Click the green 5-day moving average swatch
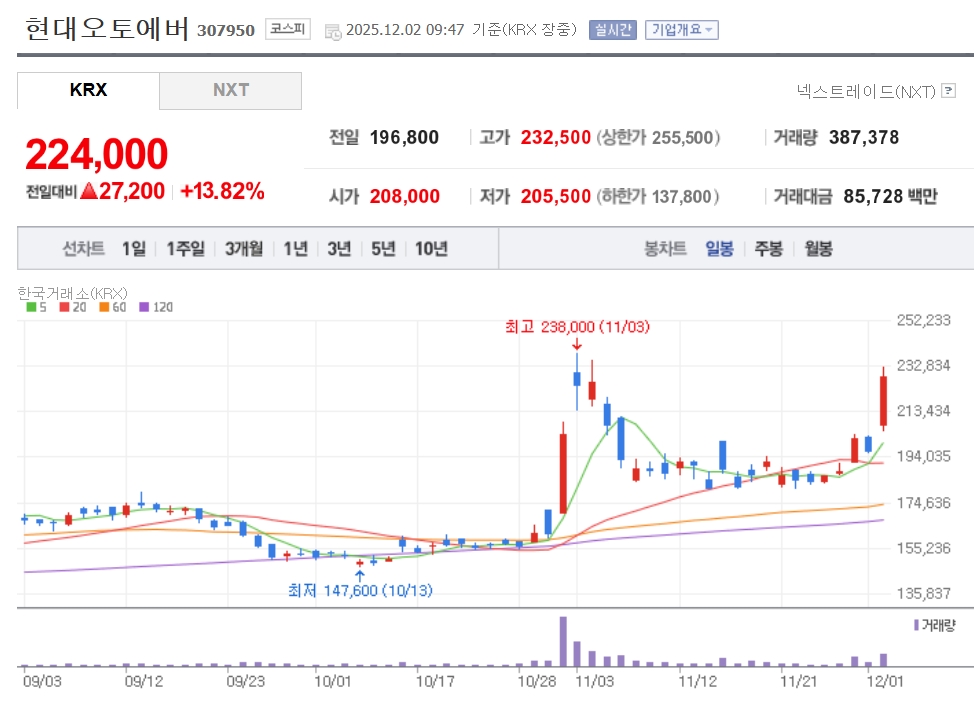 coord(32,307)
